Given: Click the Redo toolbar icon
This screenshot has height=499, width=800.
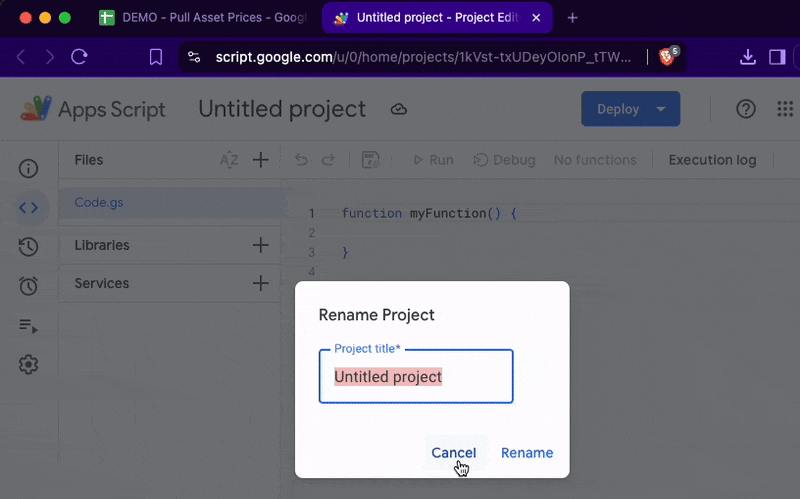Looking at the screenshot, I should click(x=328, y=160).
